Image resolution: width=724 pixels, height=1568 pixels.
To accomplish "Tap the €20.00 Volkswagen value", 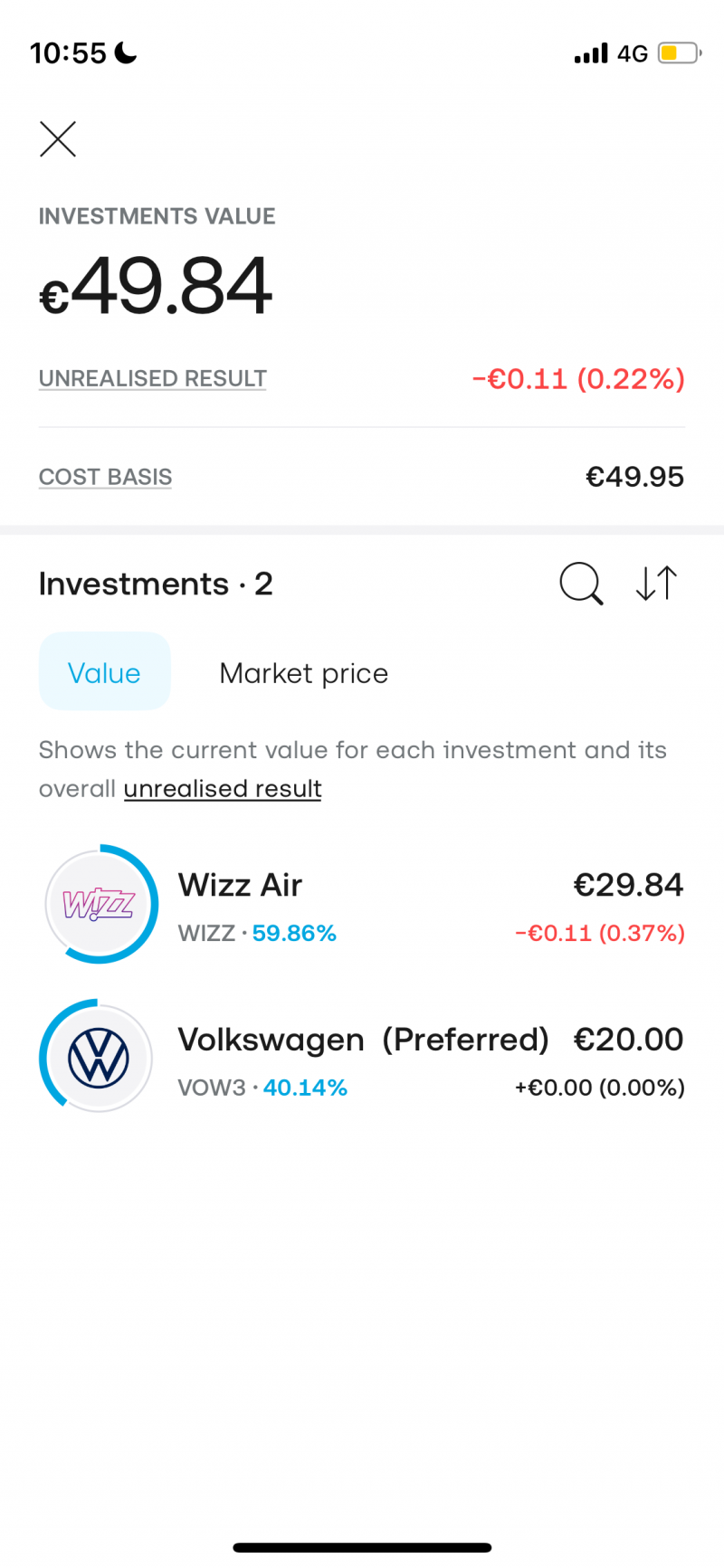I will point(628,1039).
